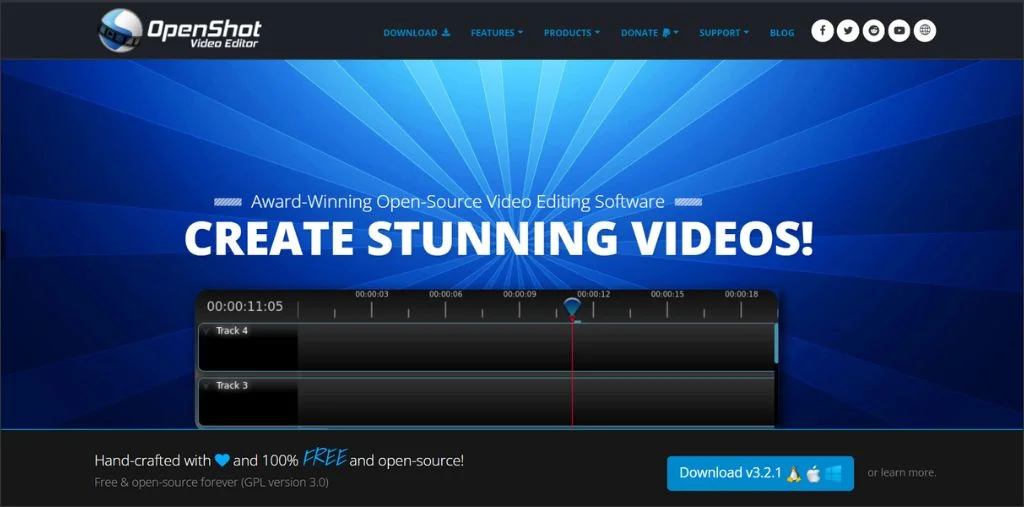Open the Twitter social icon
Viewport: 1024px width, 507px height.
[x=848, y=31]
